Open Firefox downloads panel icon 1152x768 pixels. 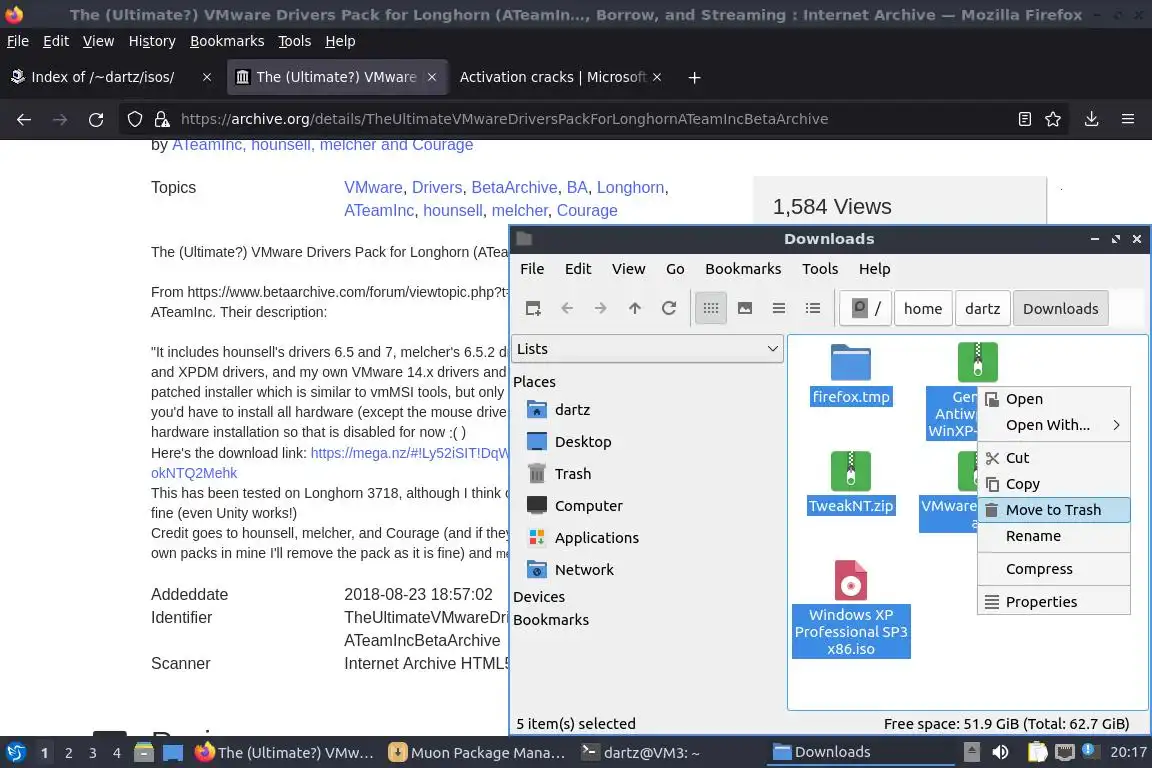(x=1091, y=119)
